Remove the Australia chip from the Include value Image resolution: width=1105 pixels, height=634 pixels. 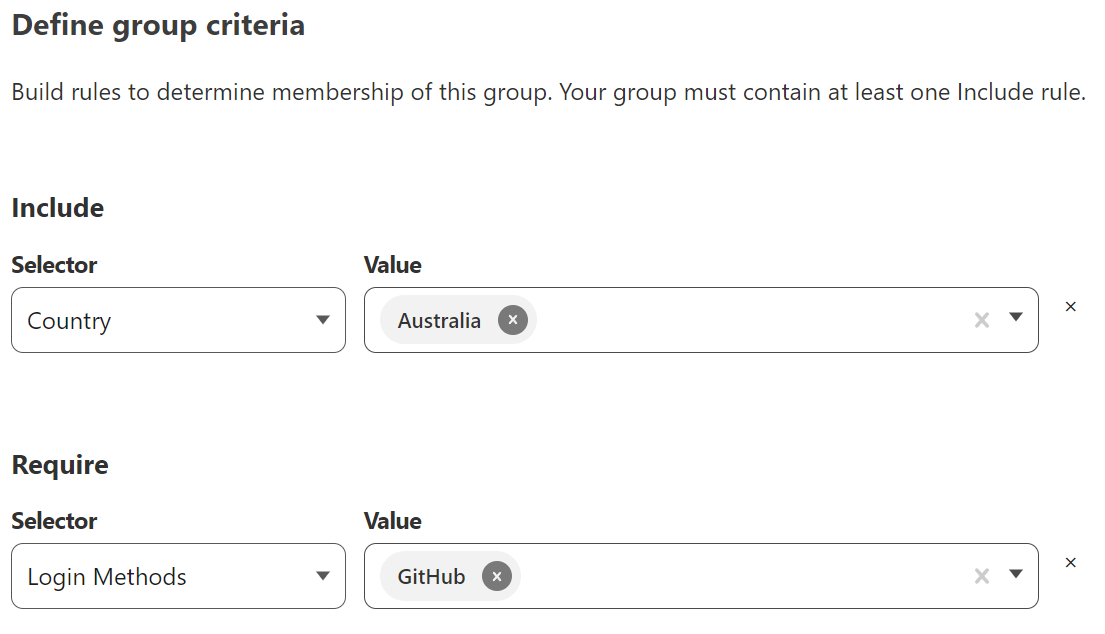click(512, 319)
